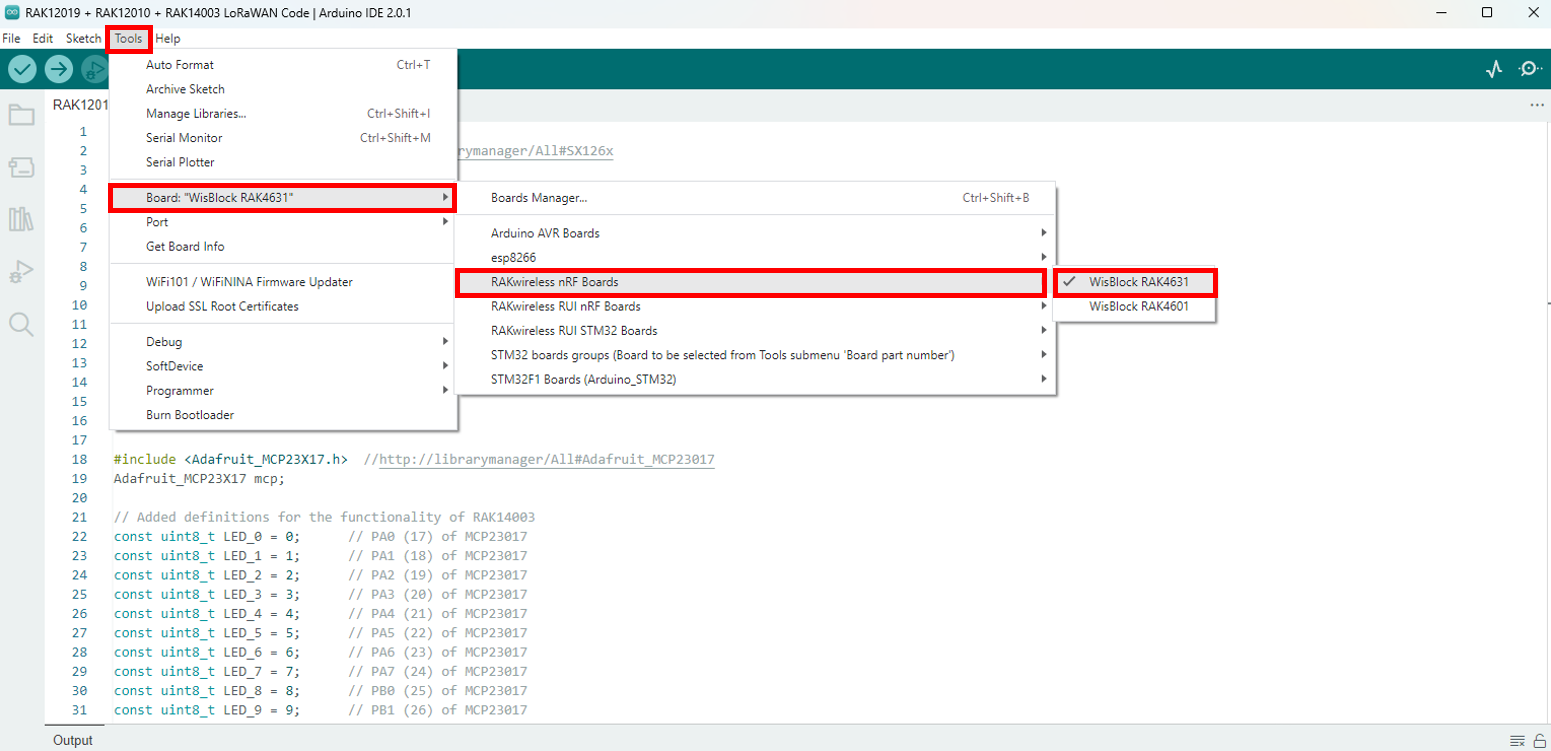Close the open Tools menu
This screenshot has height=751, width=1551.
coord(128,38)
